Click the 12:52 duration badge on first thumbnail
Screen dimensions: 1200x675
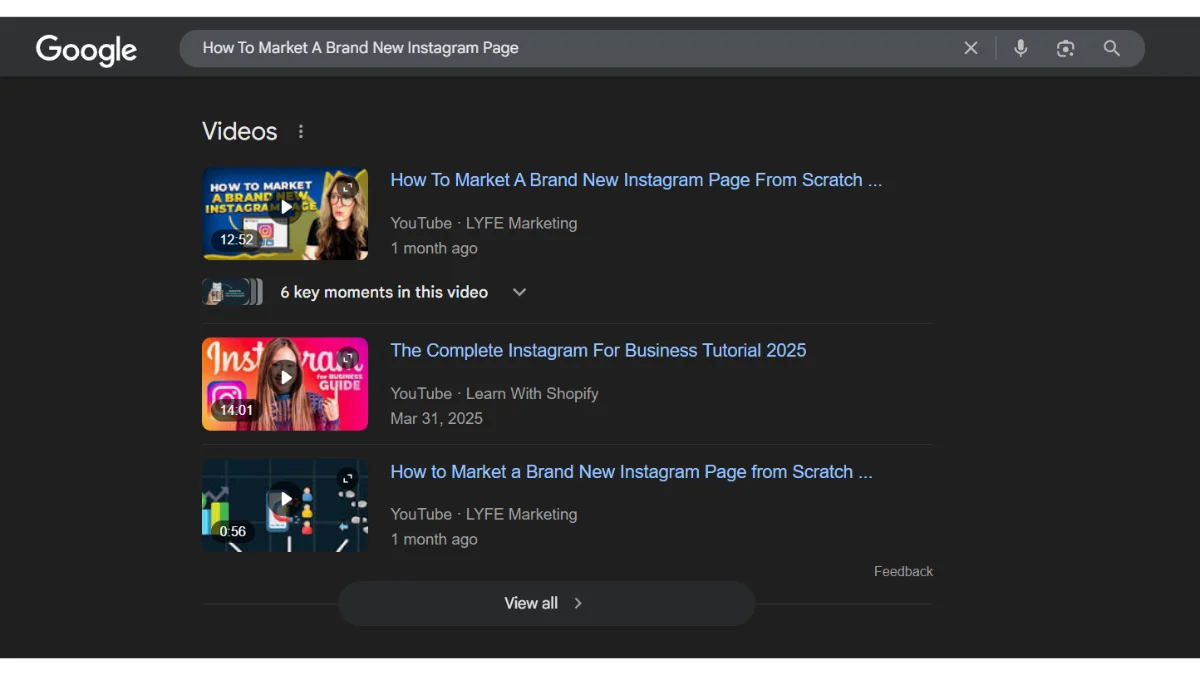click(235, 239)
